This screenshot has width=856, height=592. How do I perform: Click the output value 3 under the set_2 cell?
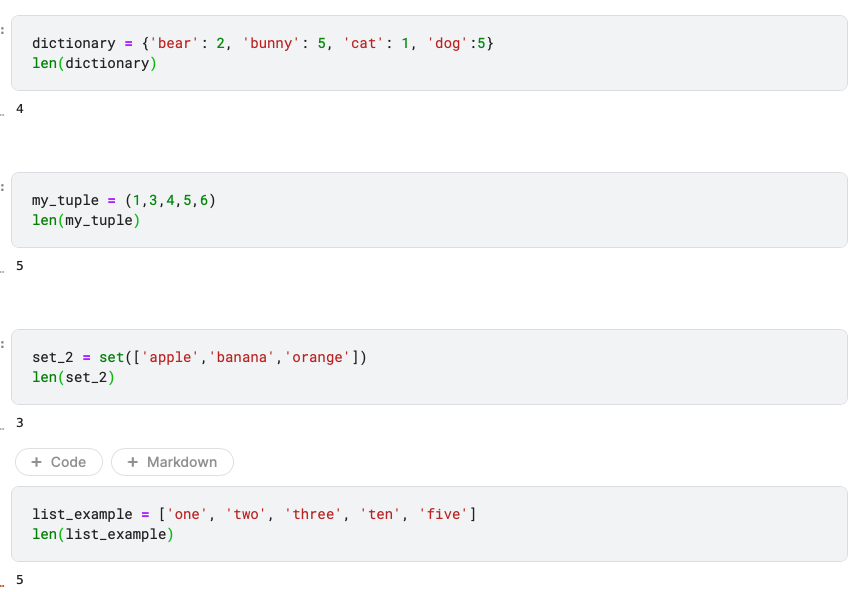20,423
